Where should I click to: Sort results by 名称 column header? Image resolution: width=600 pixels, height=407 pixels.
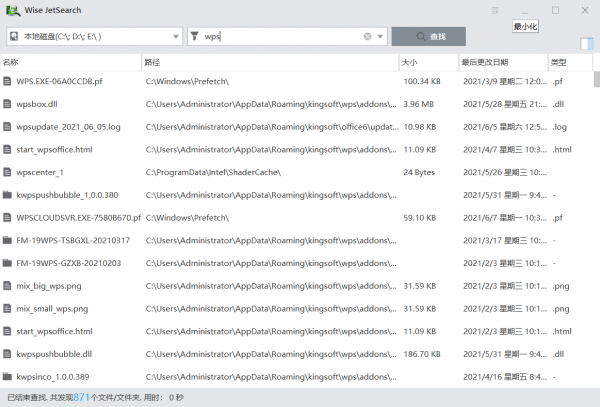pyautogui.click(x=71, y=62)
